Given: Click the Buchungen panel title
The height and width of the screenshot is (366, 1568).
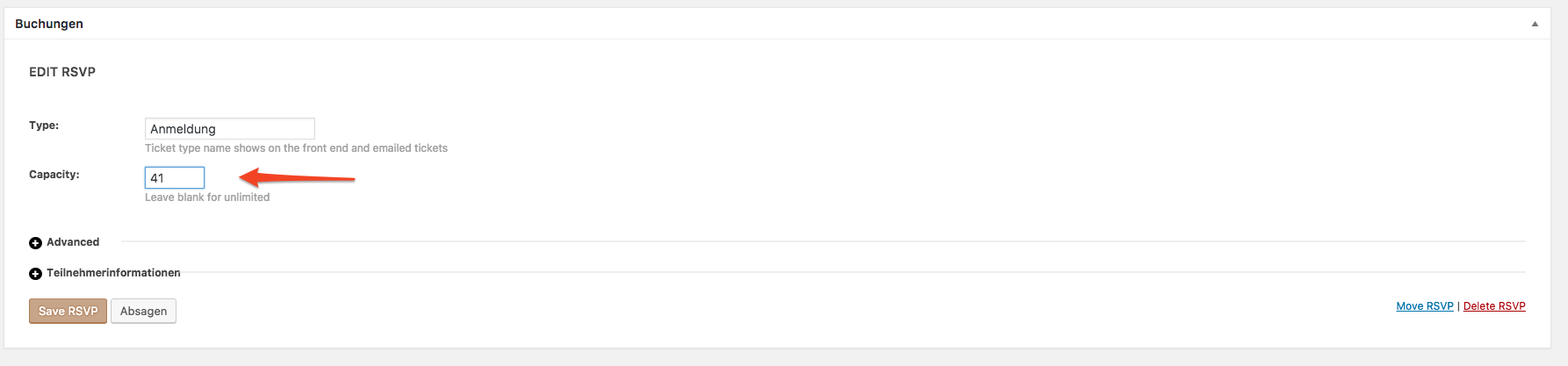Looking at the screenshot, I should 49,24.
